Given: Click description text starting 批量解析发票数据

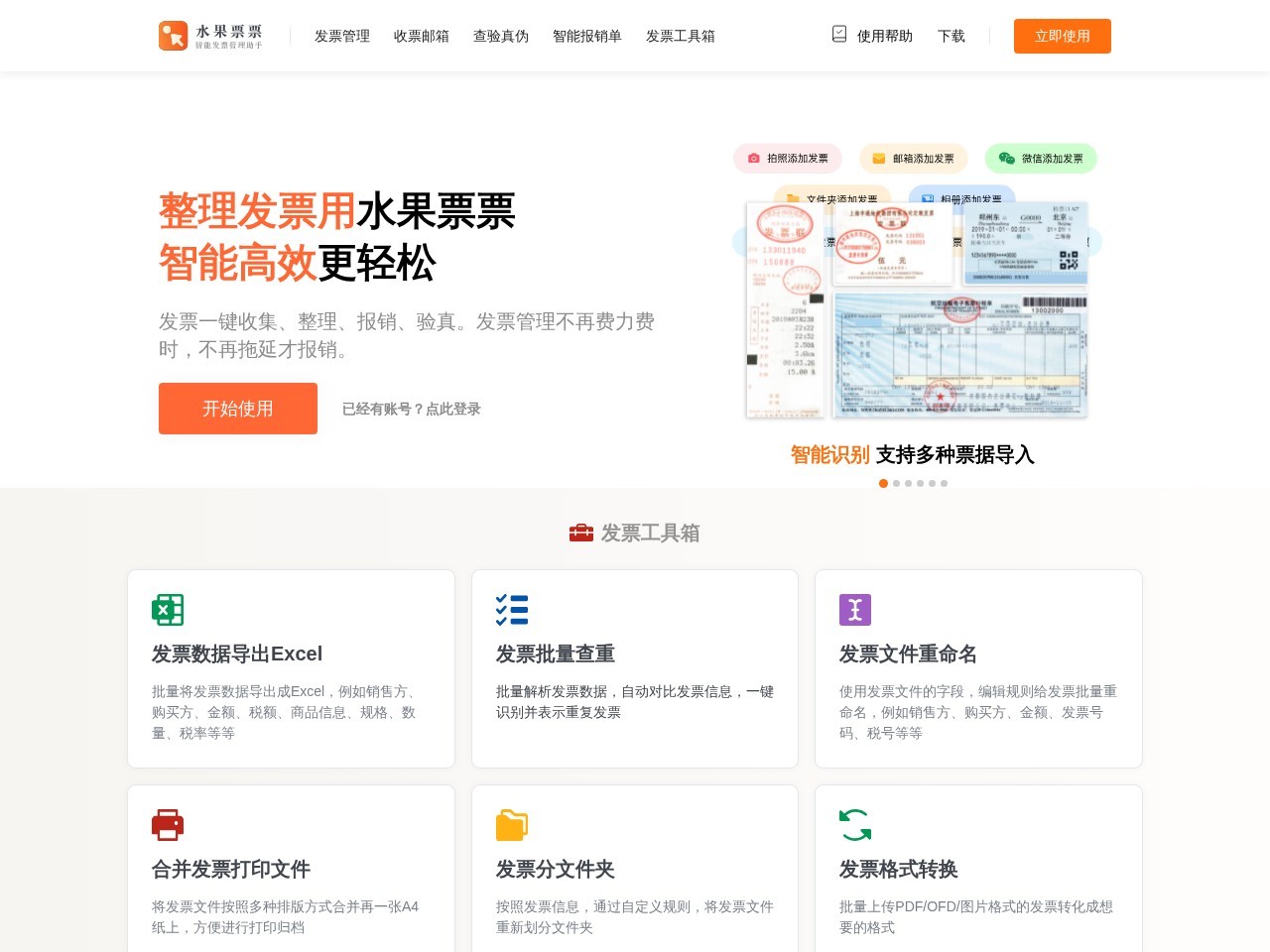Looking at the screenshot, I should (x=635, y=702).
